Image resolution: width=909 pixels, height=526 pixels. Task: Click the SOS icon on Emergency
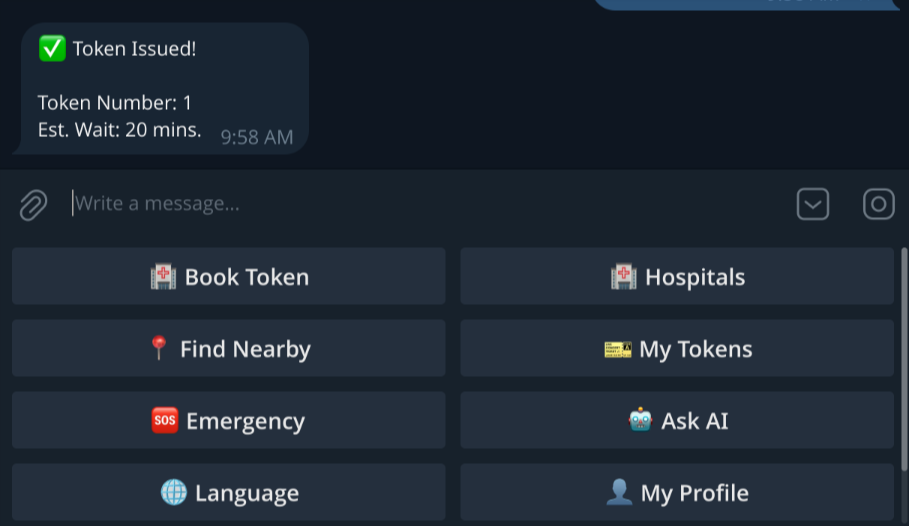click(x=164, y=421)
